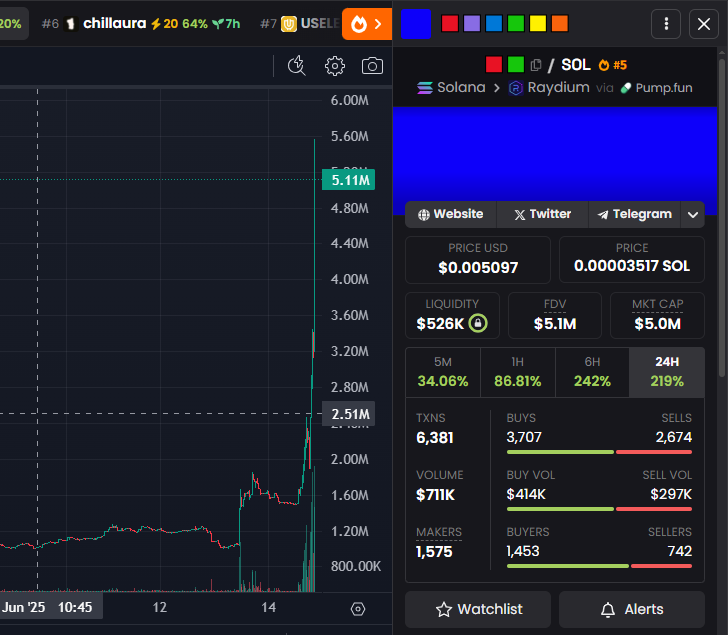Click the 5.11M current price label

[x=348, y=180]
